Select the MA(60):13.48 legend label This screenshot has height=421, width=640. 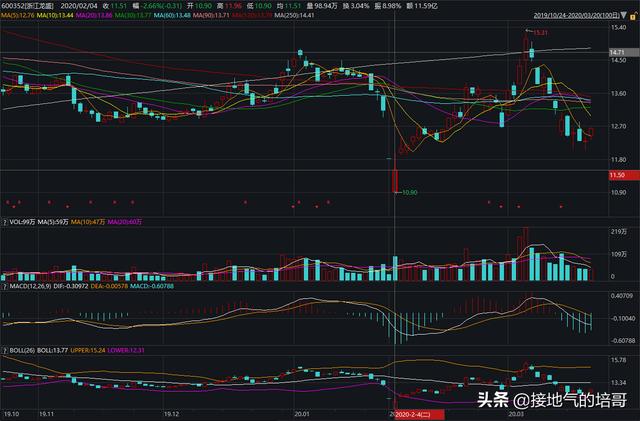click(x=172, y=16)
